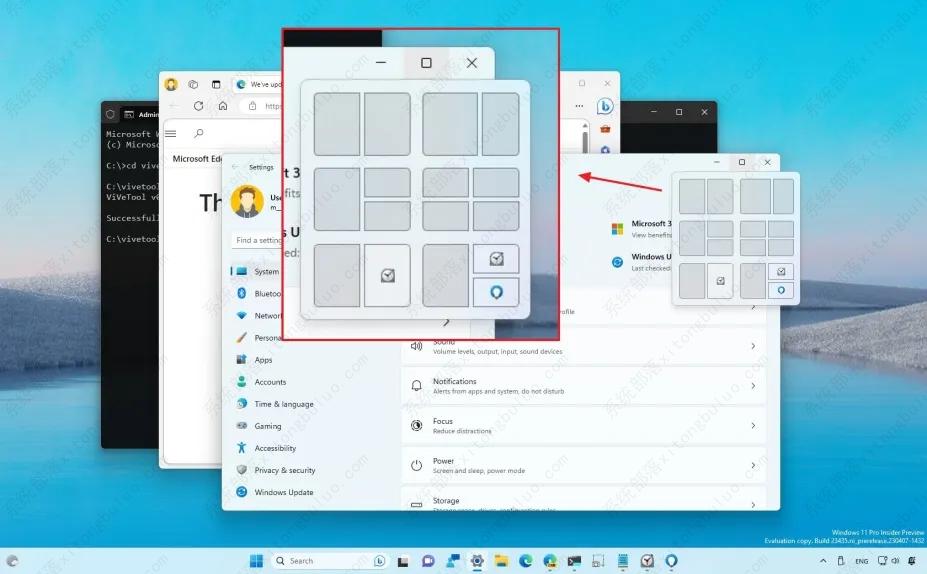Expand the Notifications row chevron
Image resolution: width=927 pixels, height=574 pixels.
click(x=753, y=385)
